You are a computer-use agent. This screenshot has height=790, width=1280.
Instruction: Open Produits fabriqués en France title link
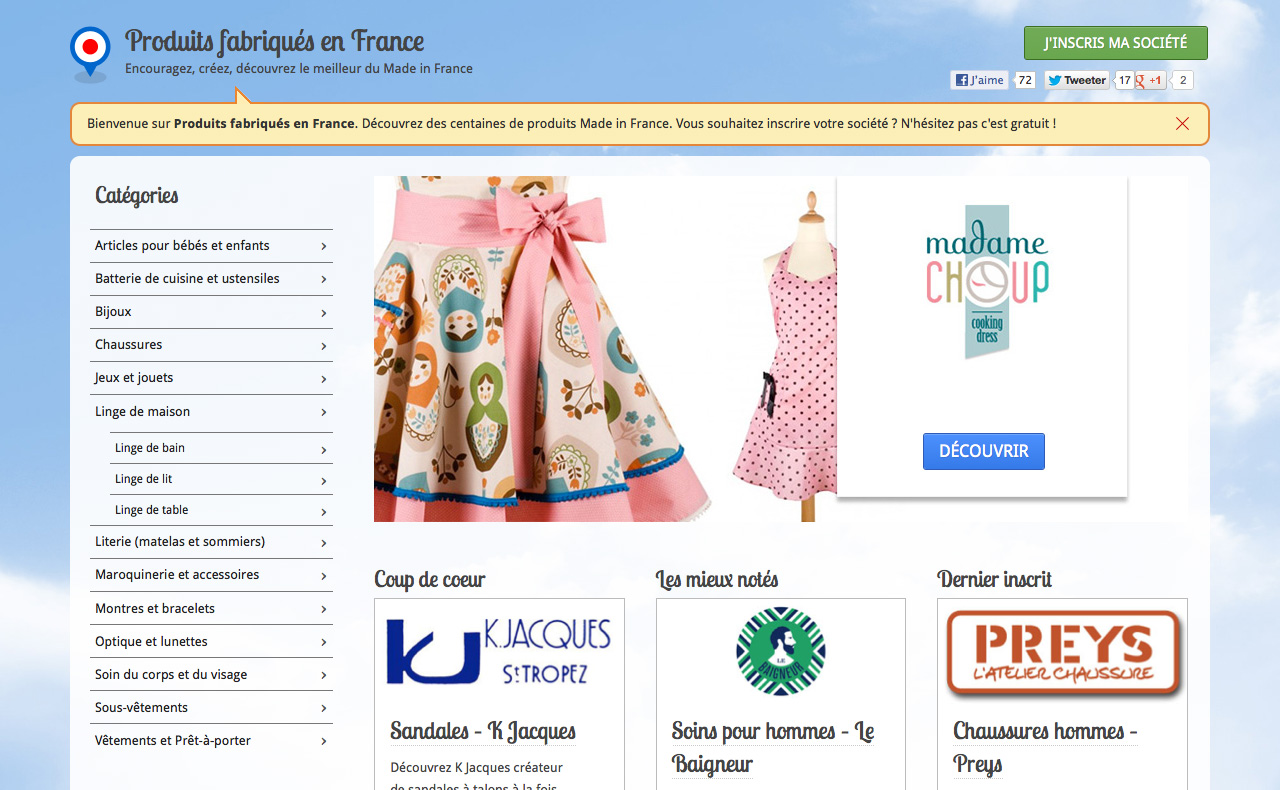click(x=275, y=41)
